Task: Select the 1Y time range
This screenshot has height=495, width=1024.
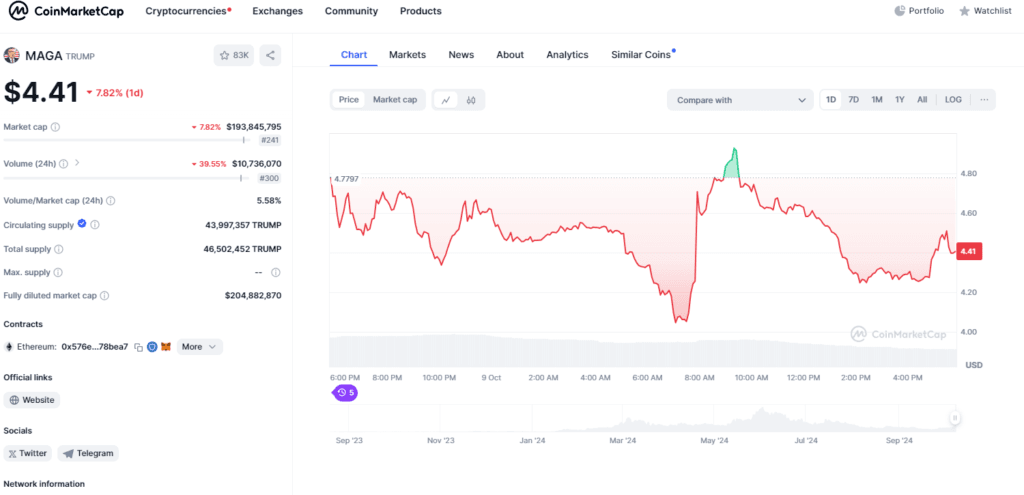Action: pos(900,100)
